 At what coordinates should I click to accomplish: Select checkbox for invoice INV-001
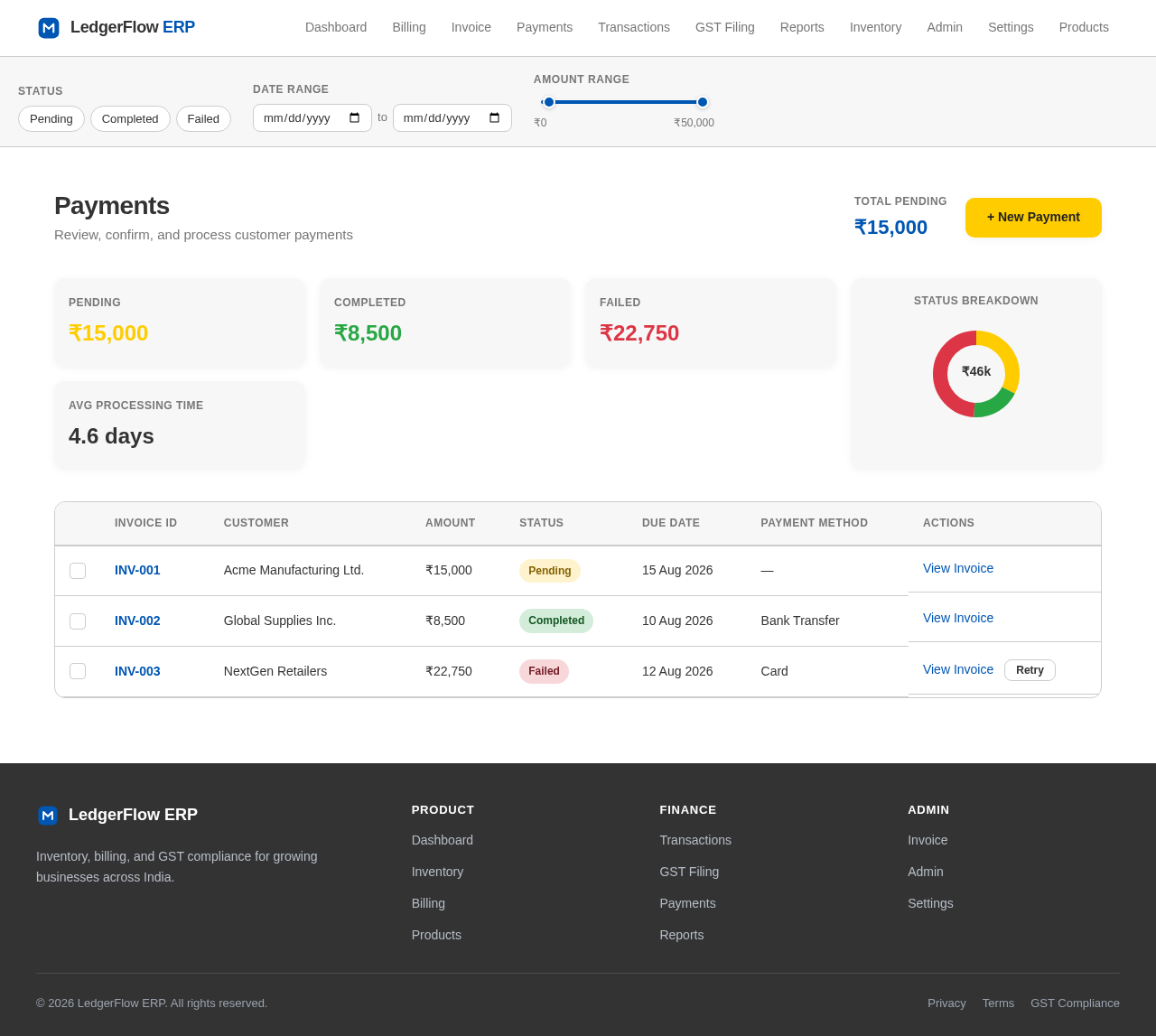[78, 571]
